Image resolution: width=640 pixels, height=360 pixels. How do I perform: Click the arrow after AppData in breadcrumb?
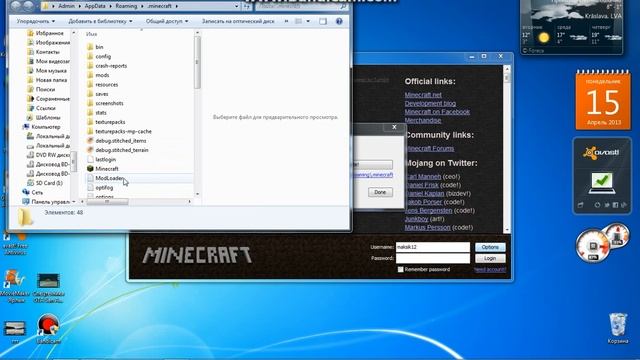point(110,6)
